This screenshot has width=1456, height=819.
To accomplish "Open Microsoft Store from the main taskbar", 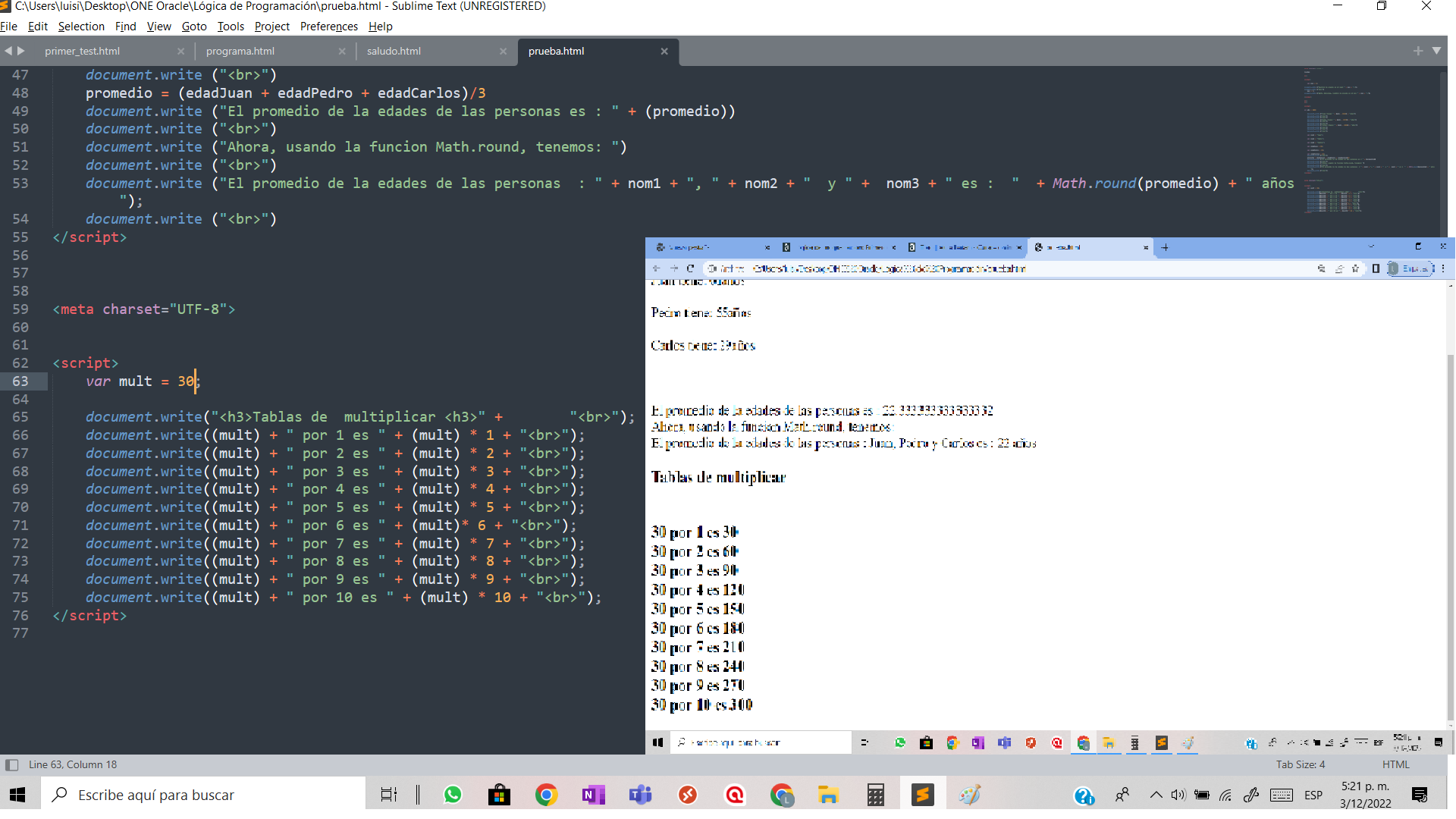I will click(x=499, y=795).
